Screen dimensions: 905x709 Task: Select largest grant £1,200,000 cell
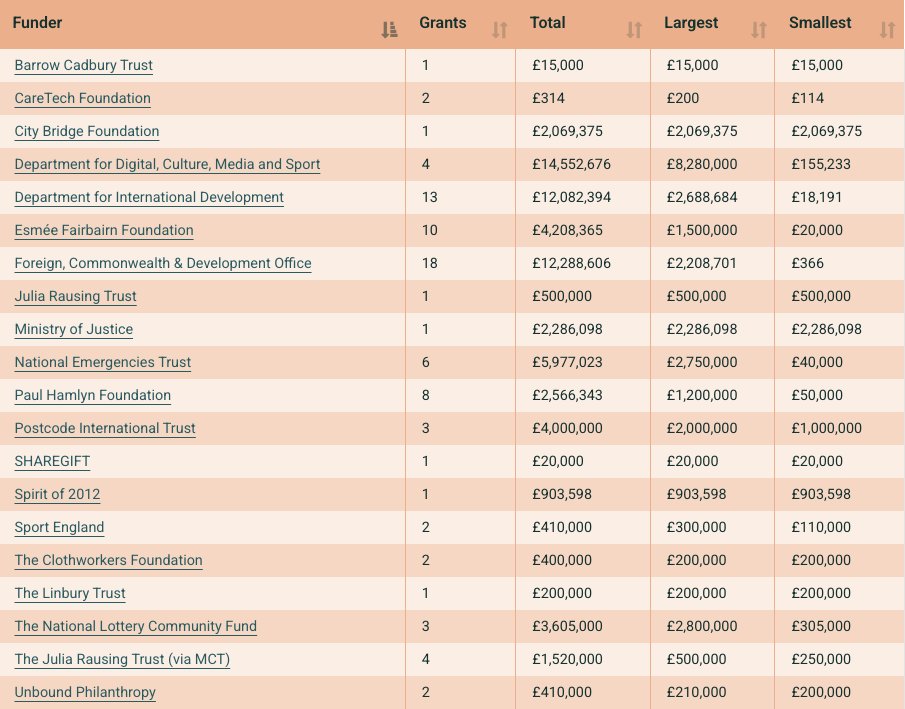coord(712,395)
